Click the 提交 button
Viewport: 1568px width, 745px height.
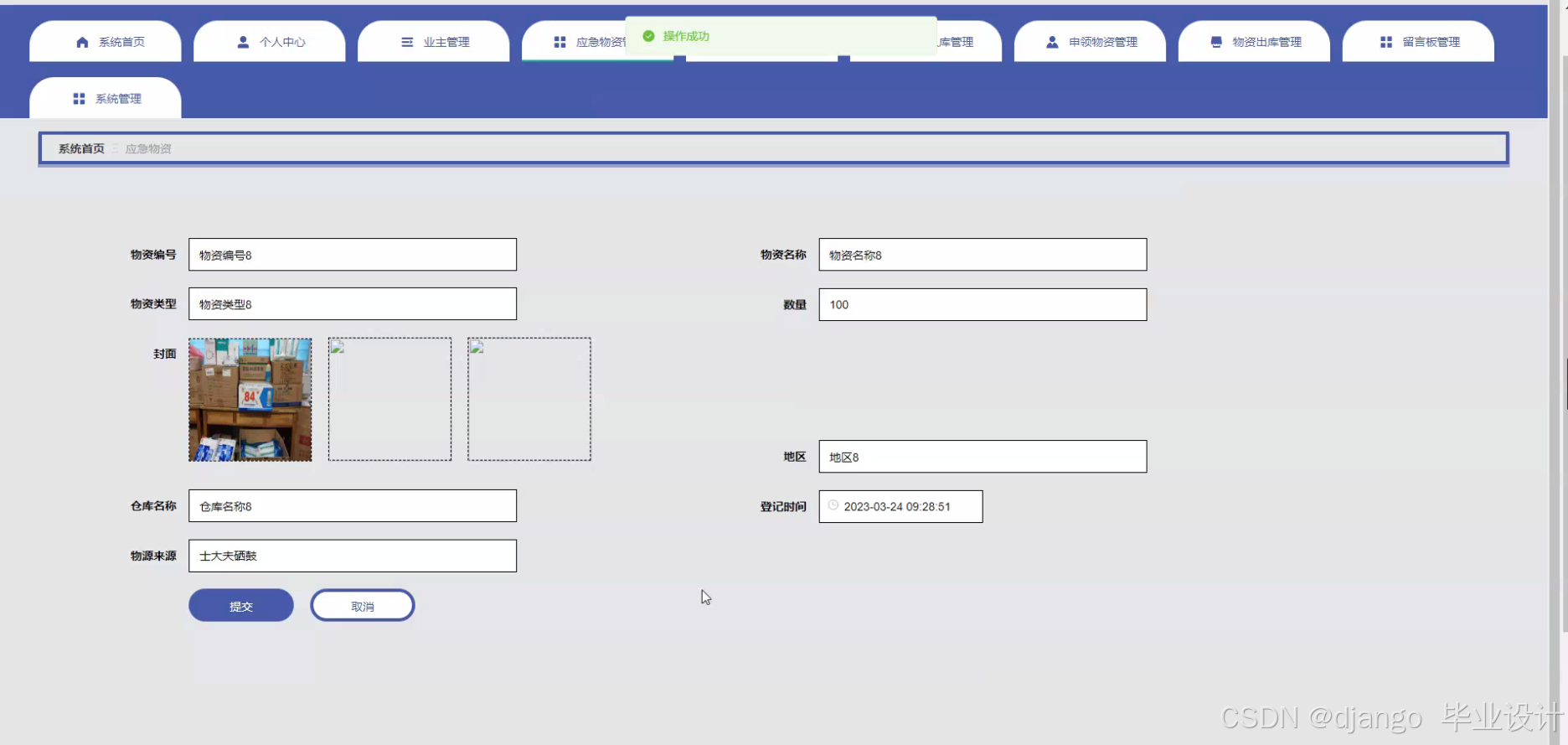[241, 606]
